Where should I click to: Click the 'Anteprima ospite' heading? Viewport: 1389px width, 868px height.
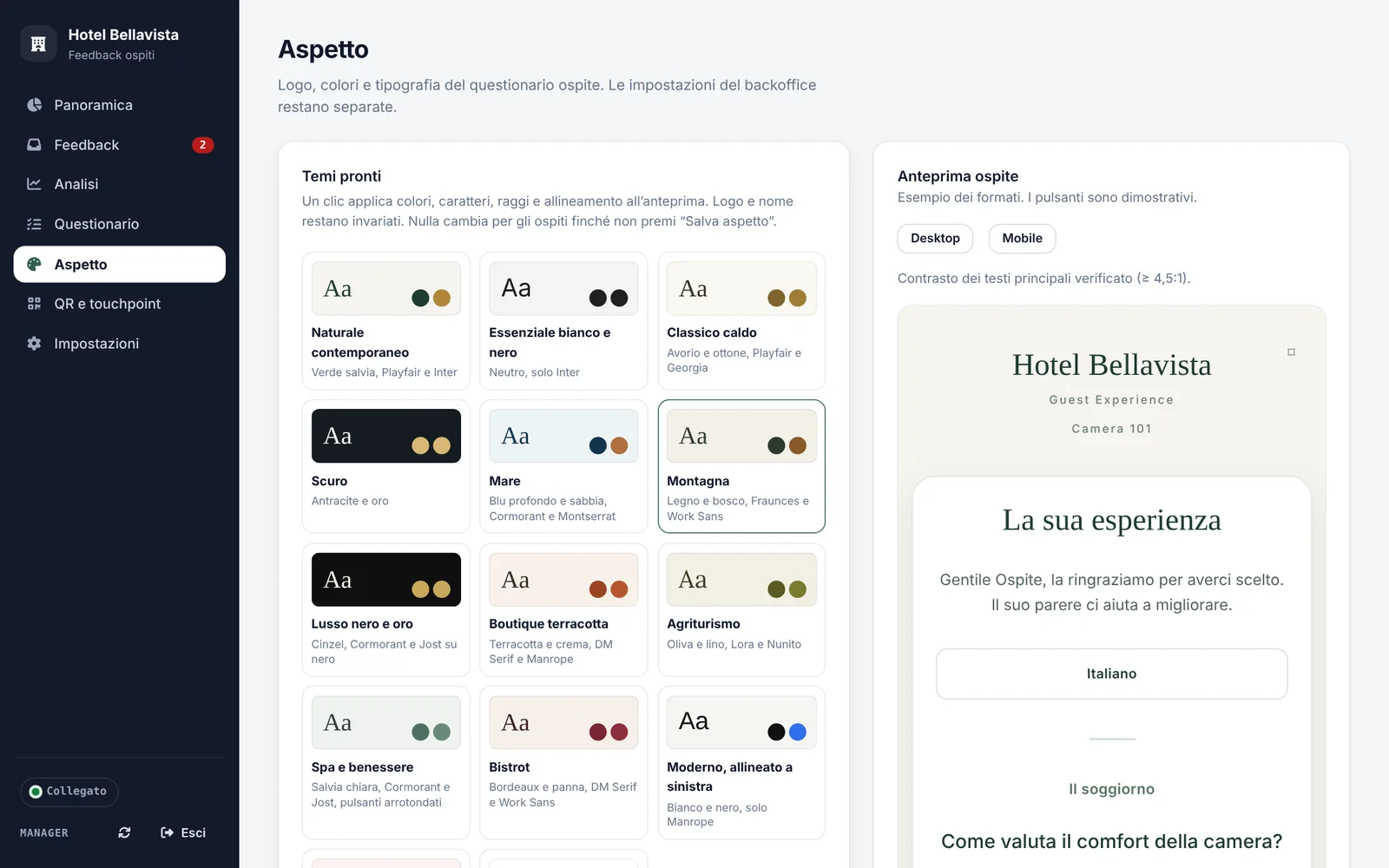tap(958, 176)
